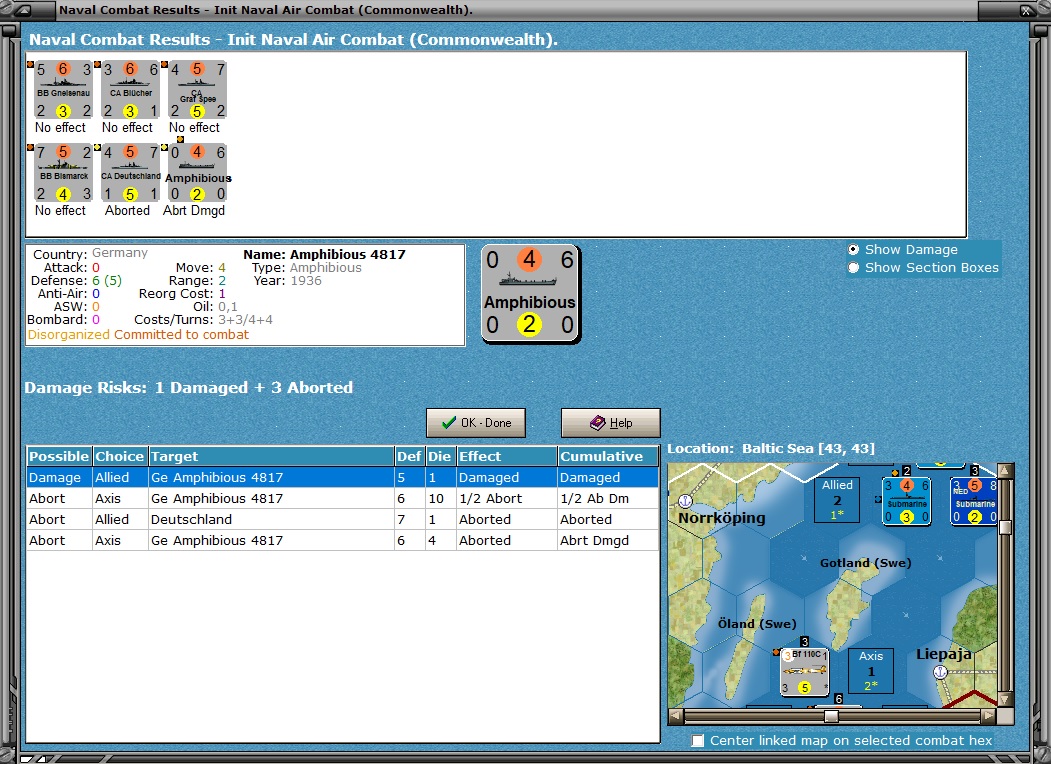Sort by the Possible column header

coord(59,456)
